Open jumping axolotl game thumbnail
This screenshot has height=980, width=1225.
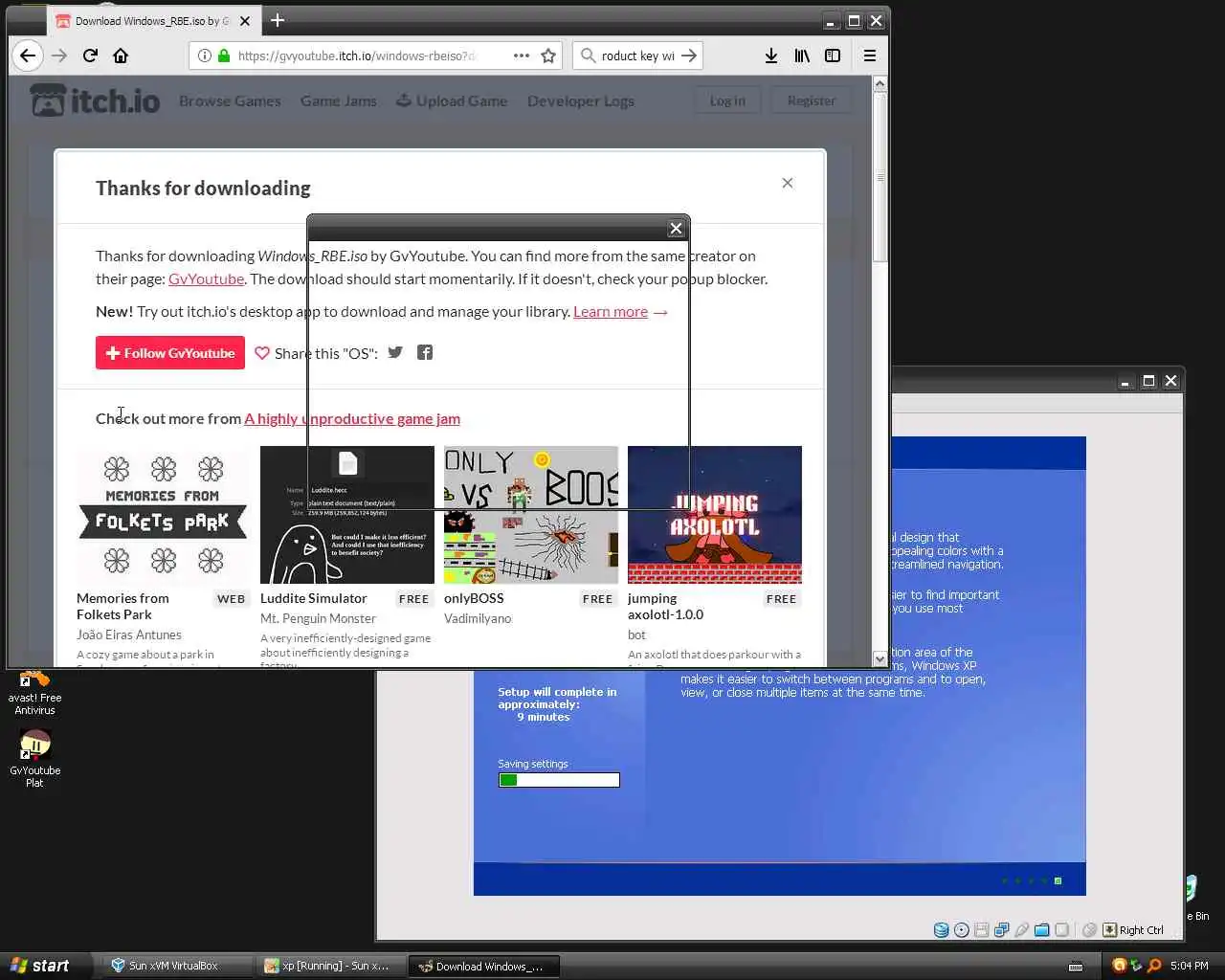pos(715,515)
